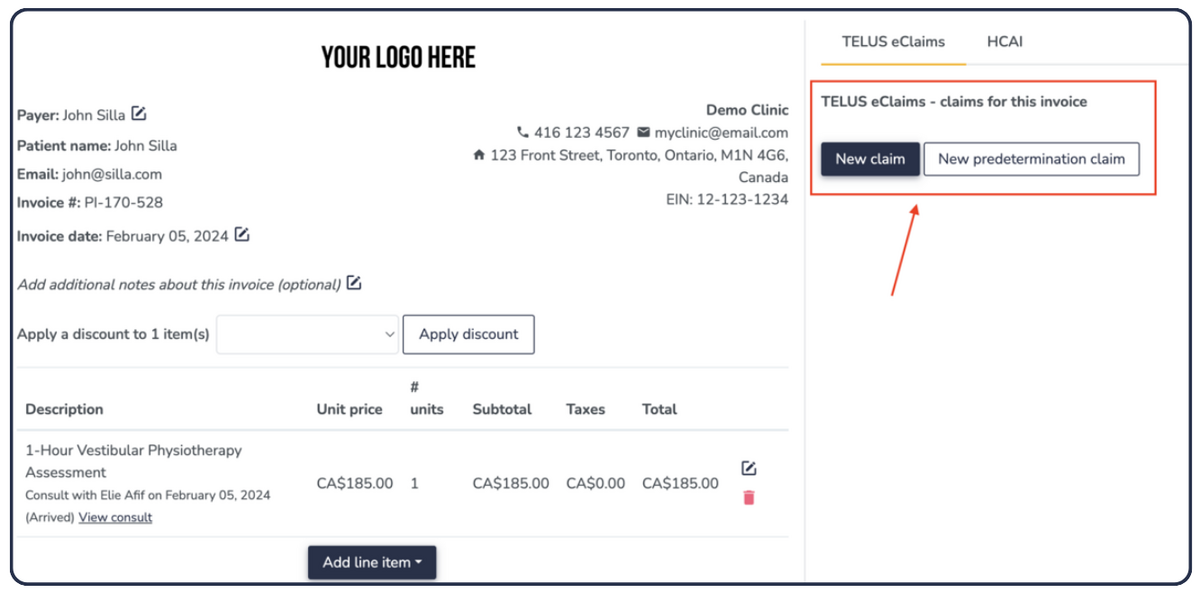Switch to the HCAI tab
The image size is (1200, 593).
click(x=1004, y=42)
